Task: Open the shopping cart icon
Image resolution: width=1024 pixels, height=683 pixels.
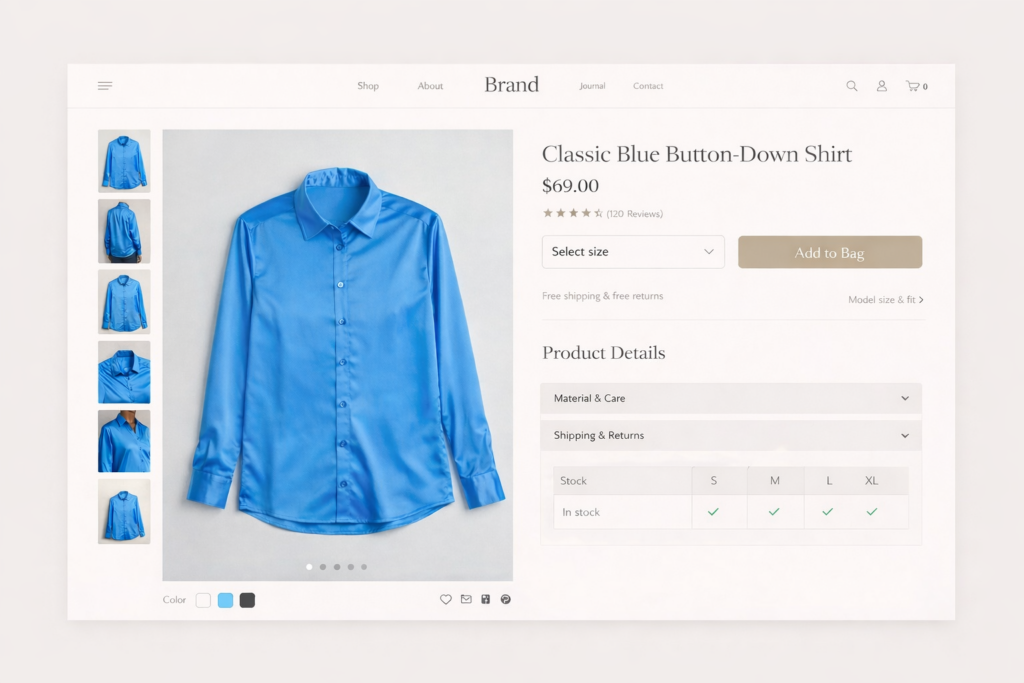Action: 913,86
